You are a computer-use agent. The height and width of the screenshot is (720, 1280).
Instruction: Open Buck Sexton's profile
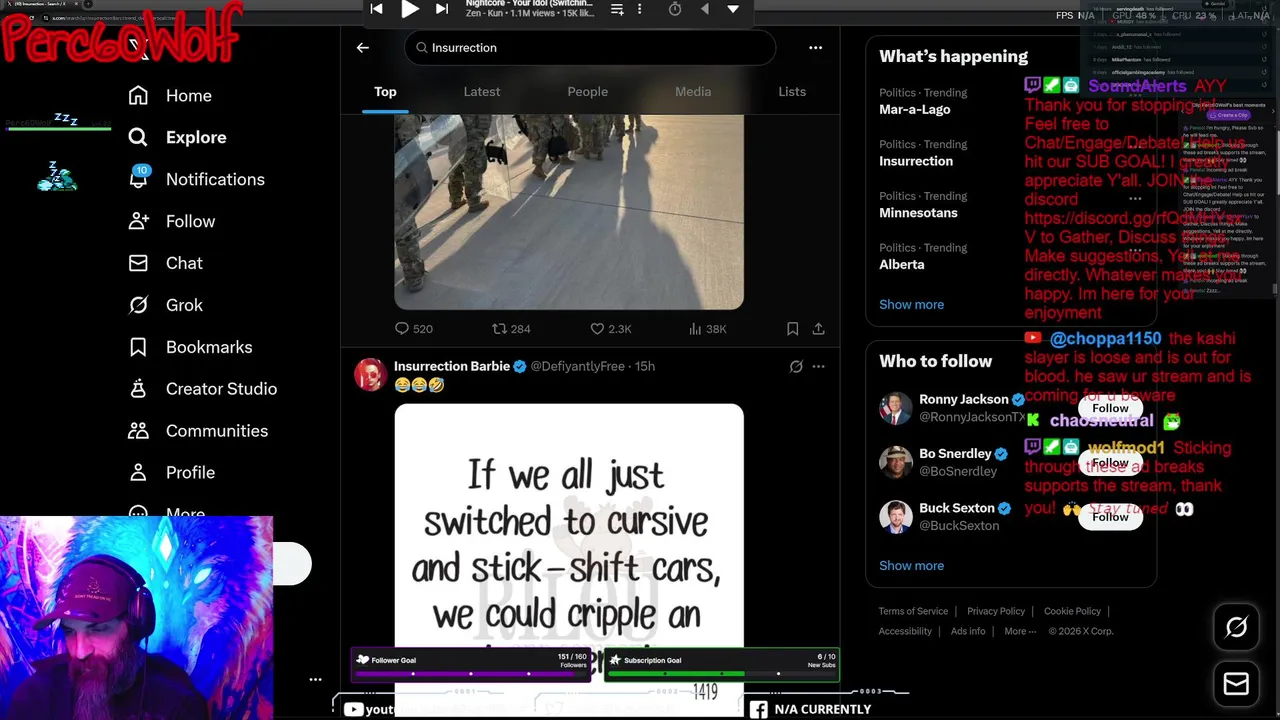(957, 508)
